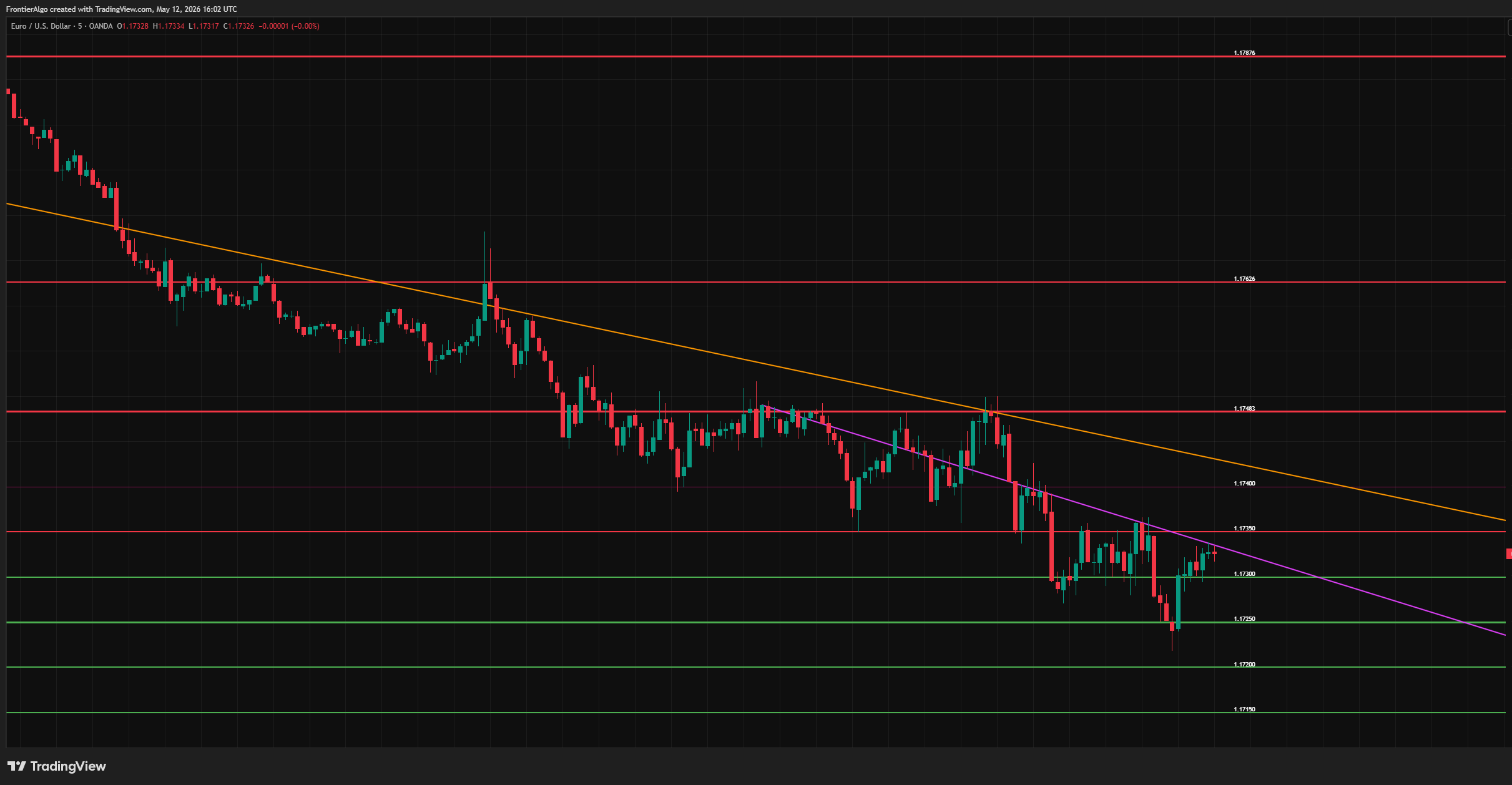Viewport: 1512px width, 785px height.
Task: Click the TradingView logo at bottom left
Action: pyautogui.click(x=57, y=766)
